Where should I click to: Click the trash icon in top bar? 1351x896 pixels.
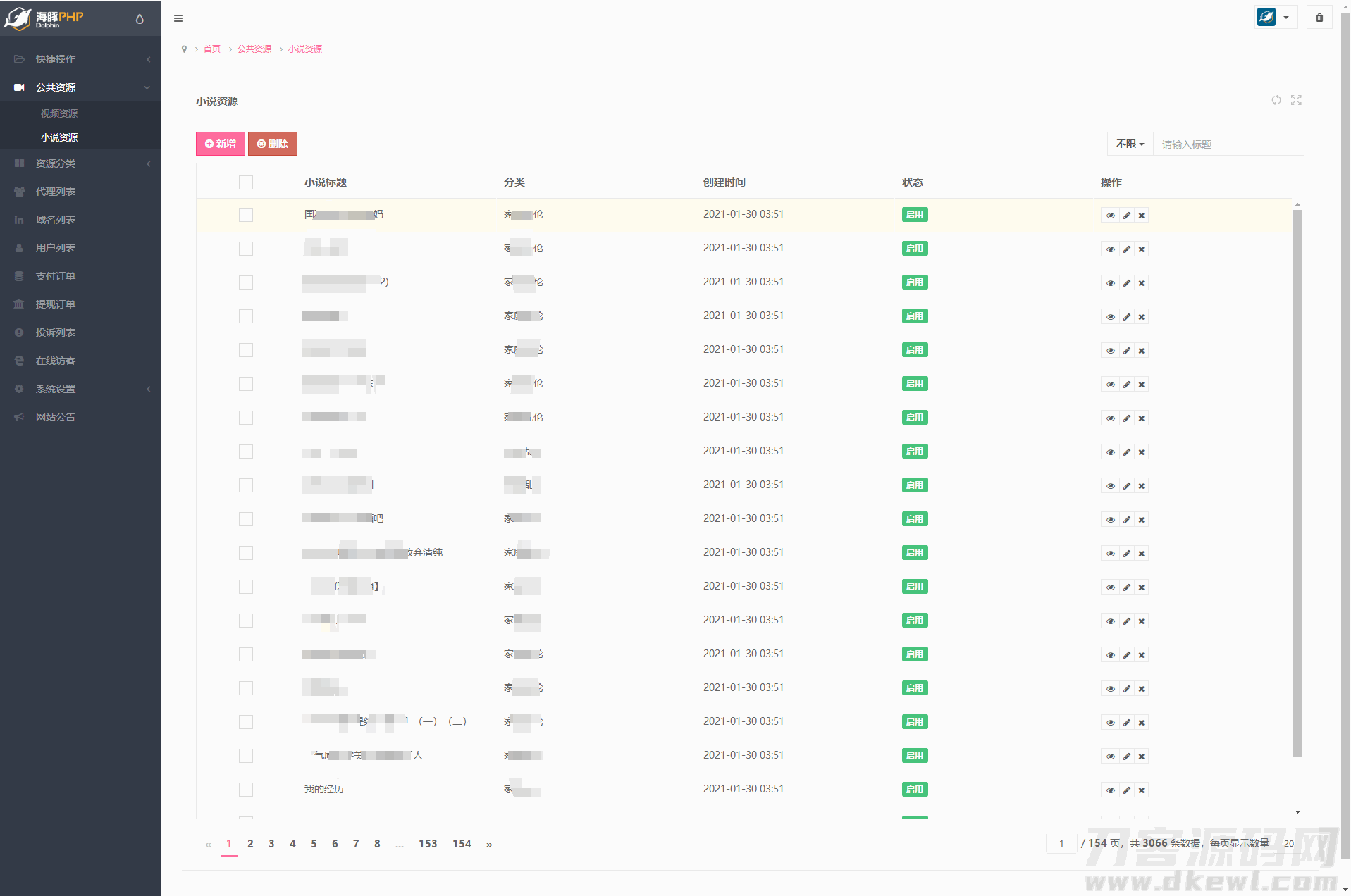click(1319, 18)
